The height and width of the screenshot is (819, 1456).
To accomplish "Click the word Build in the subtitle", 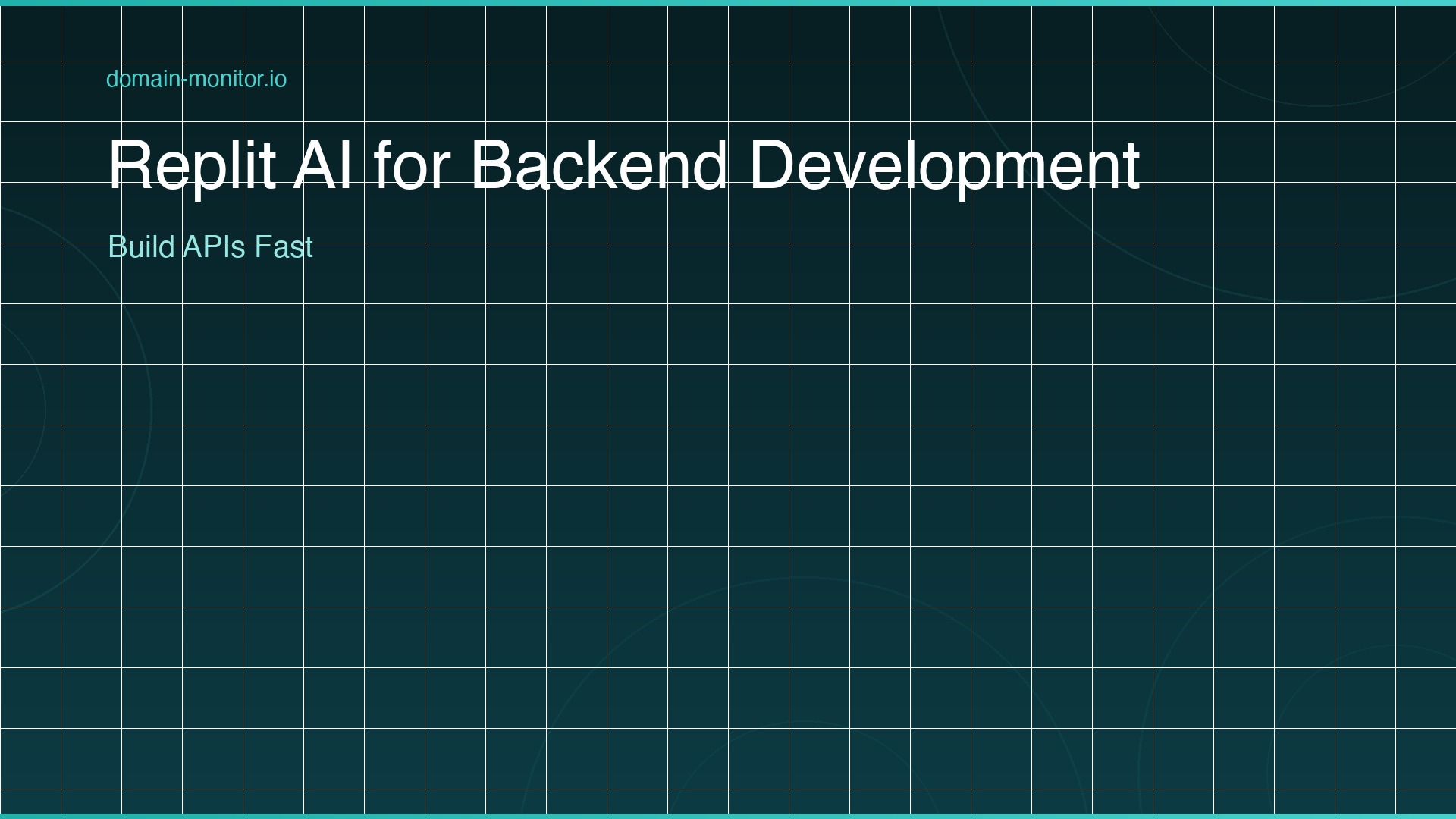I will (144, 247).
